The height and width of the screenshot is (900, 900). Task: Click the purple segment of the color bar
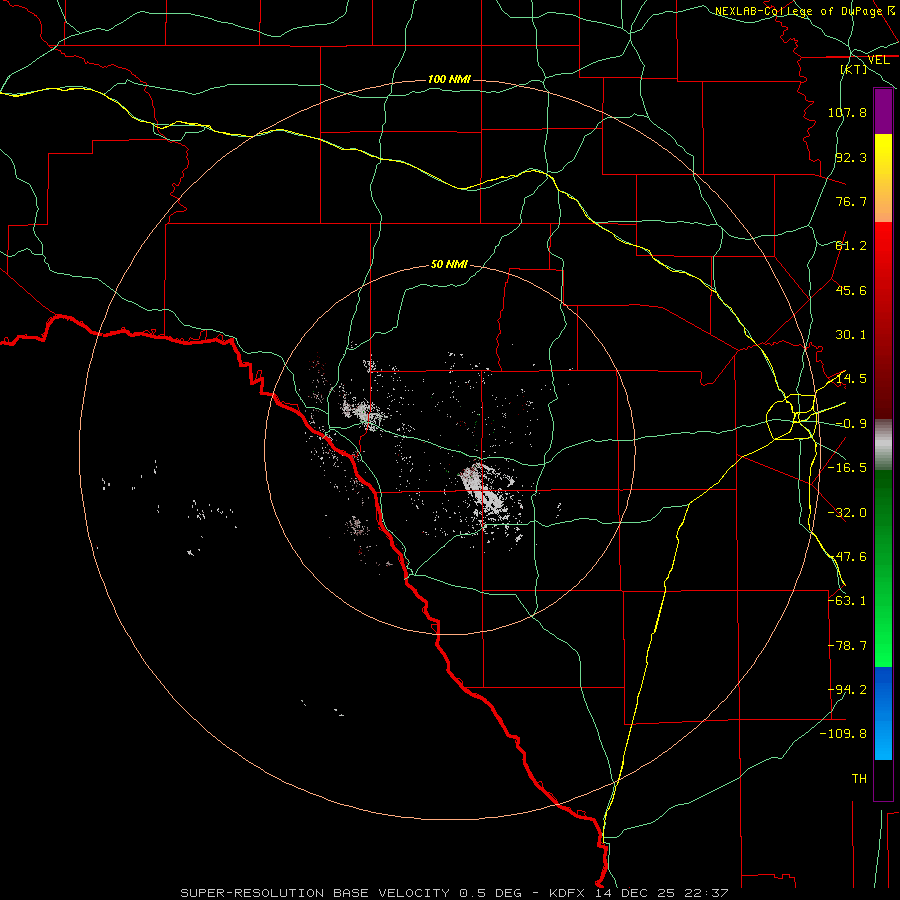[x=883, y=111]
